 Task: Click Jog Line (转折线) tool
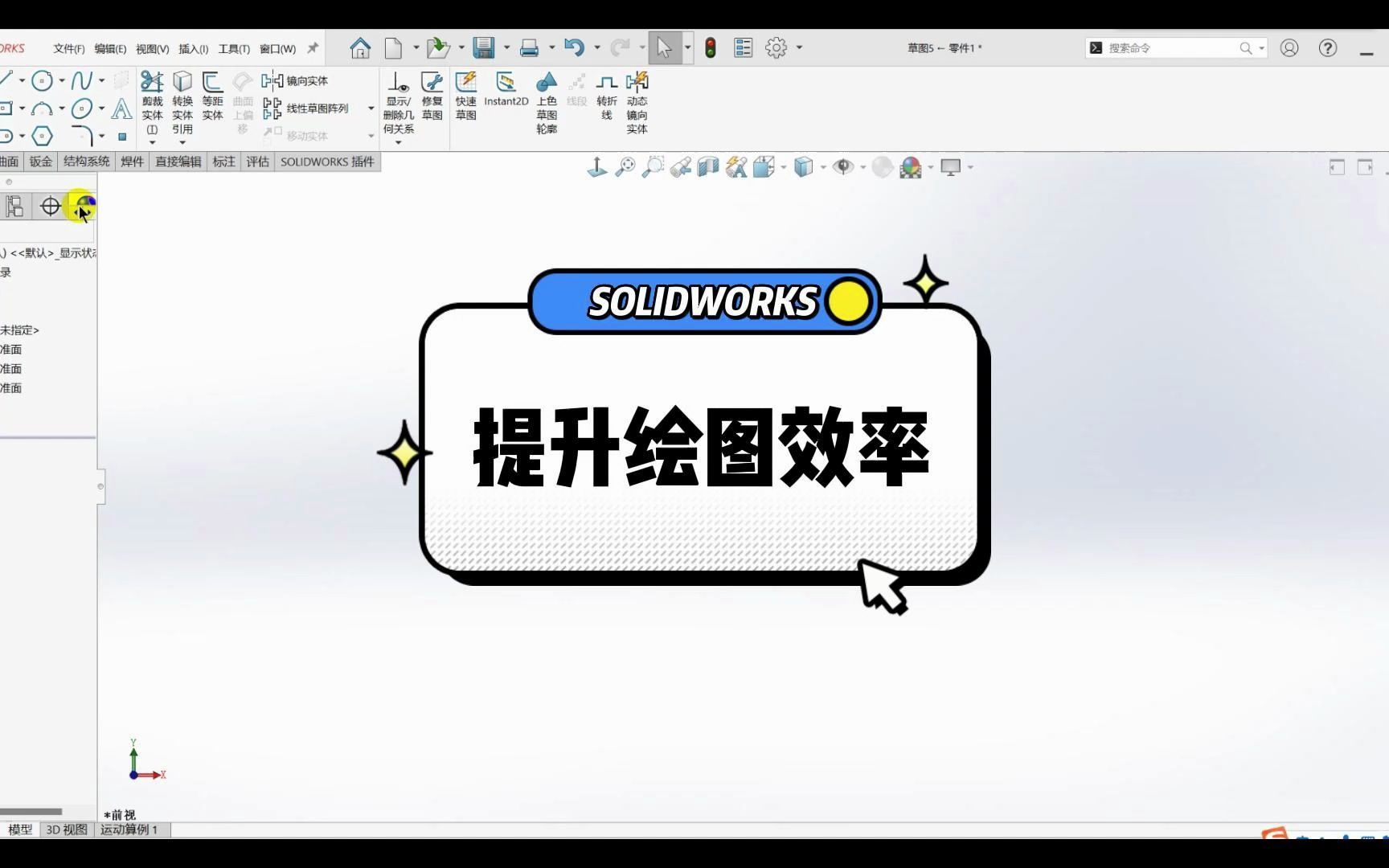pos(607,96)
